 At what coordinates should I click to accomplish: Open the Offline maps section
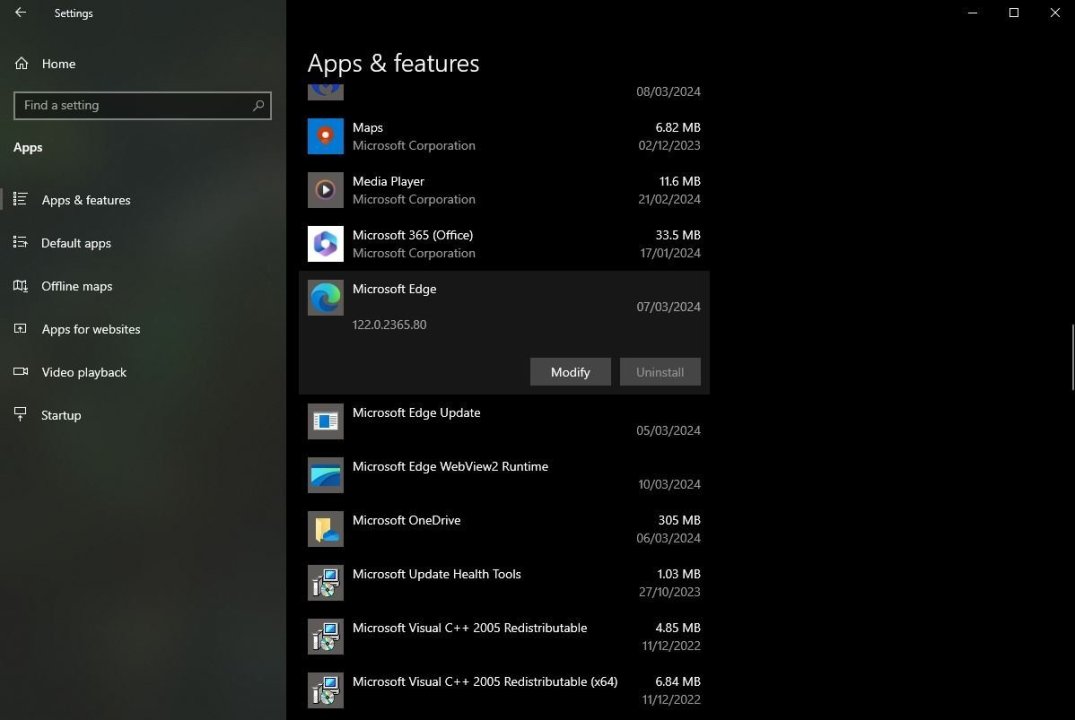click(x=77, y=286)
